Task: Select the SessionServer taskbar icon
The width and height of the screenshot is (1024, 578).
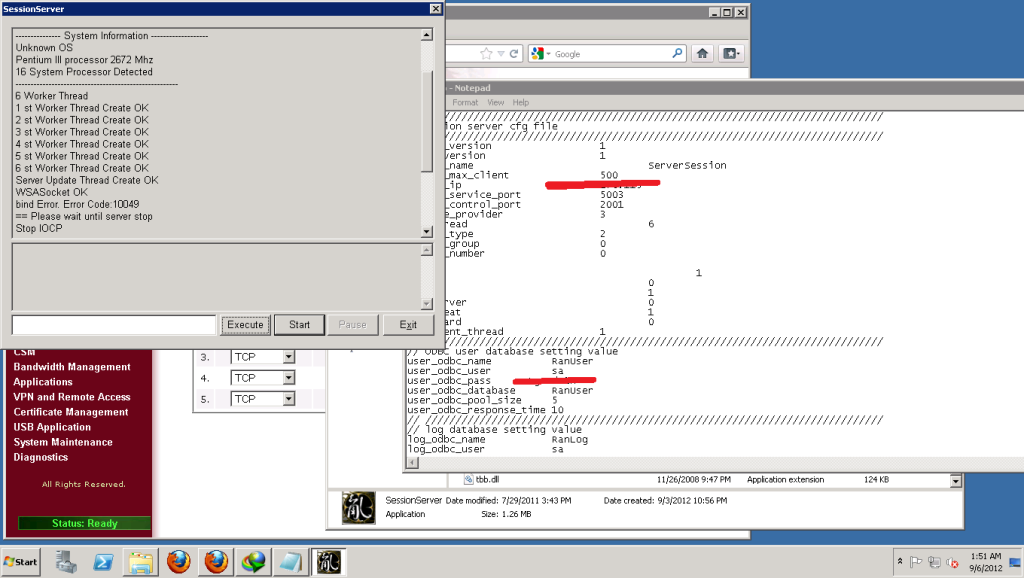Action: (328, 562)
